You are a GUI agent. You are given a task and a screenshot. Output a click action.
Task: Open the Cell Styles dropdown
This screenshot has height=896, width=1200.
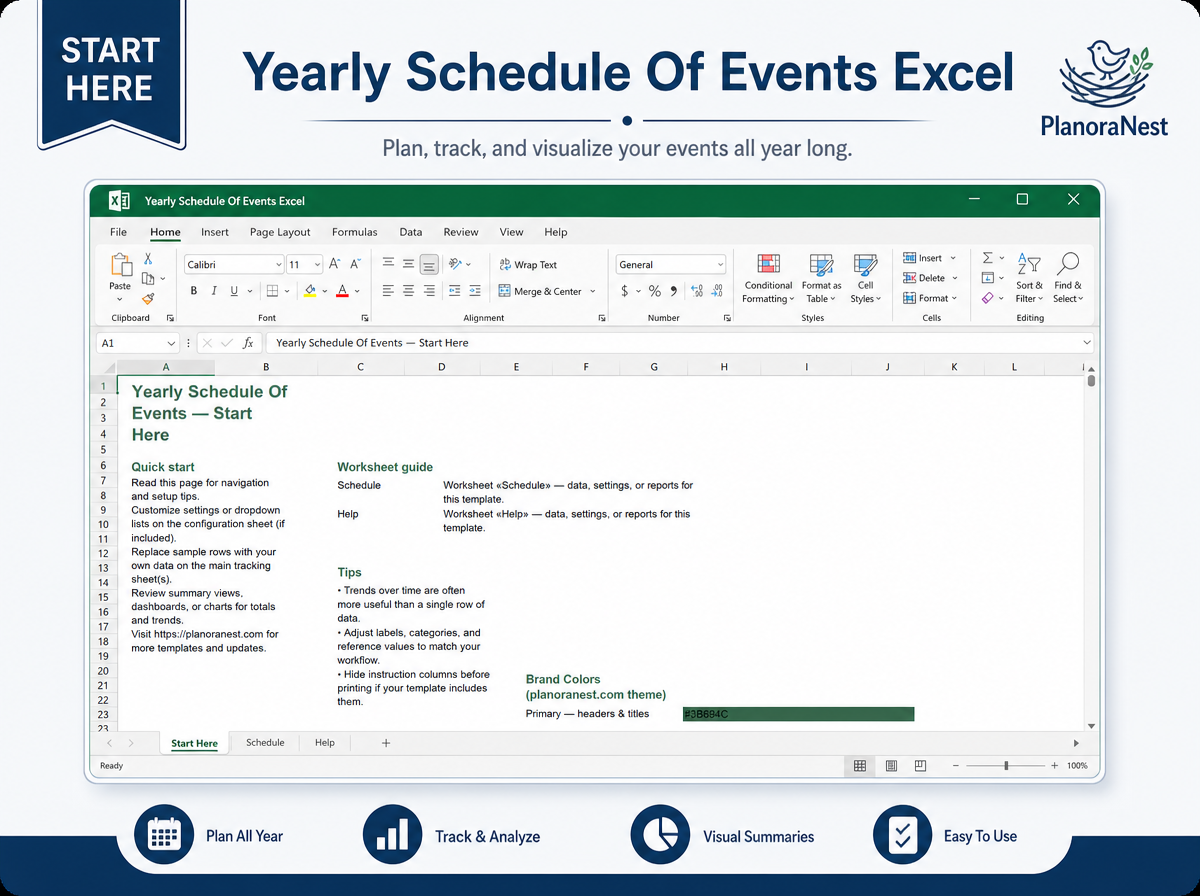[865, 278]
